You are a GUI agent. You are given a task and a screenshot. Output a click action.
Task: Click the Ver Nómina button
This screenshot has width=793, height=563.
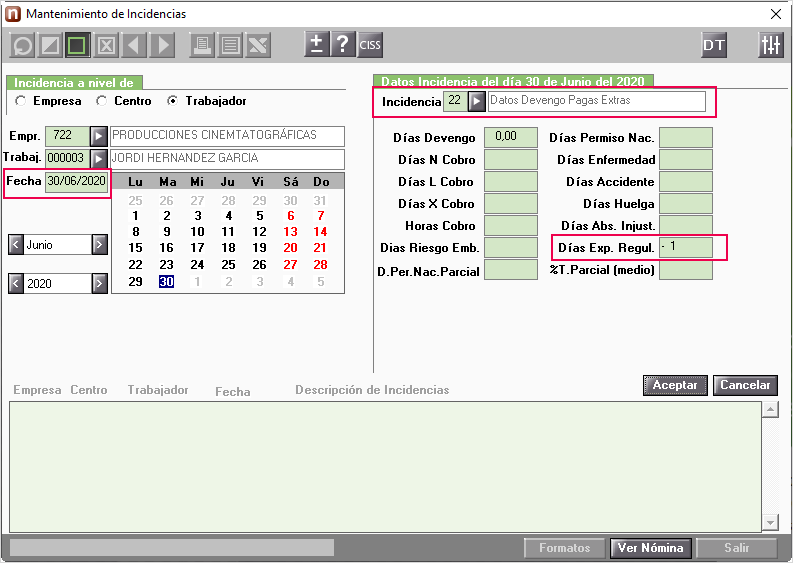coord(650,548)
